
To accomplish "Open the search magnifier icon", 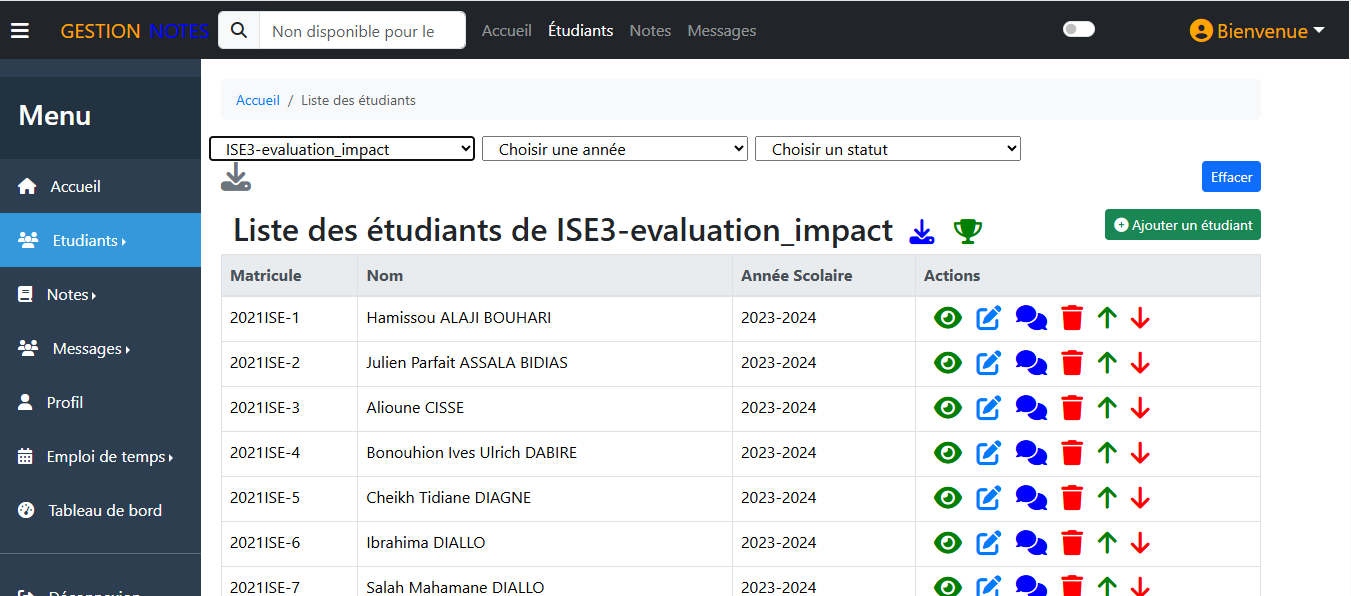I will [x=238, y=29].
